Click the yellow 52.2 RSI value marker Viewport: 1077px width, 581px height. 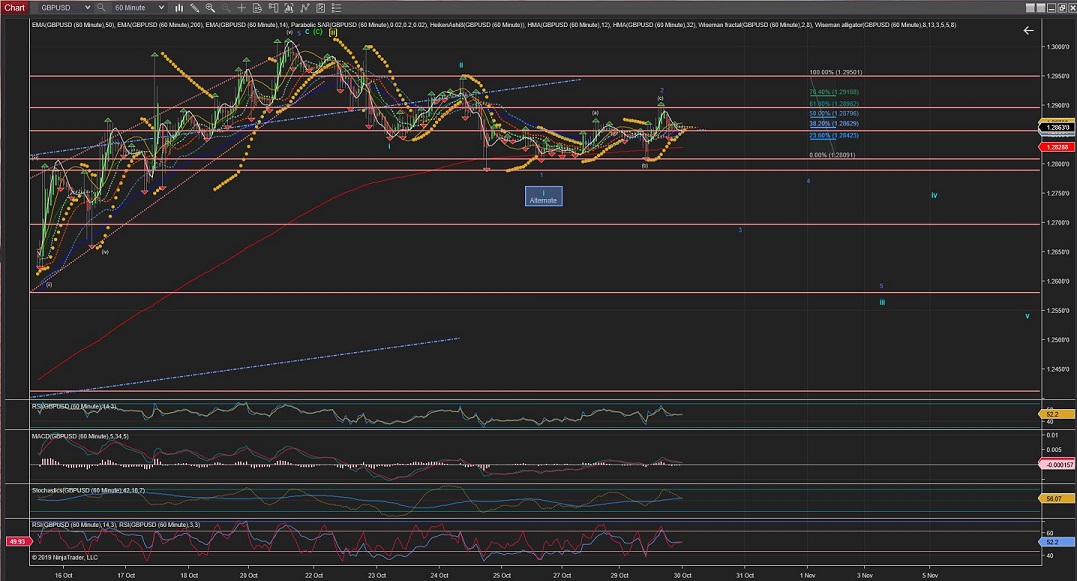tap(1057, 414)
